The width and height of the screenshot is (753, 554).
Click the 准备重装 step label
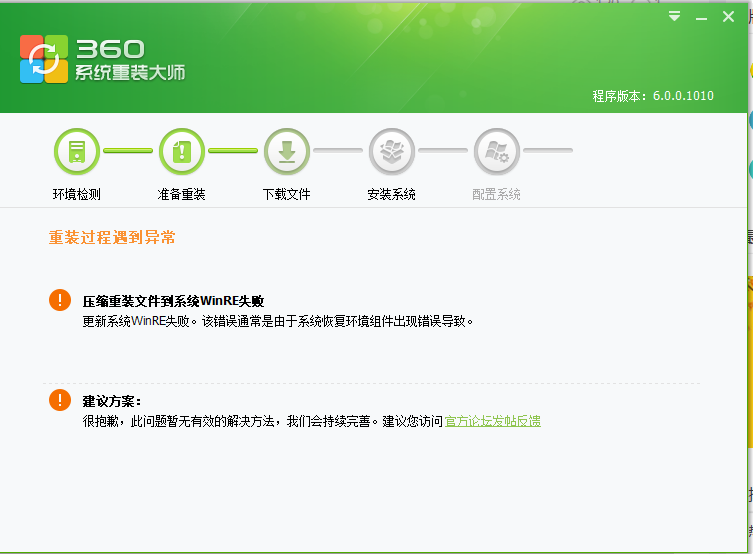tap(182, 194)
